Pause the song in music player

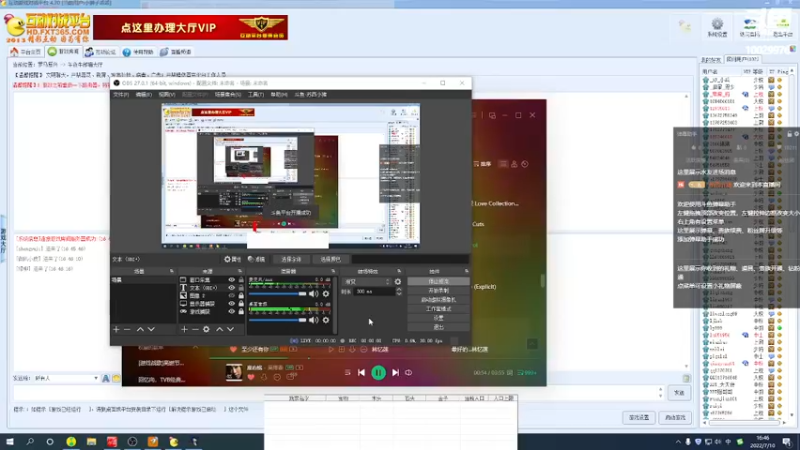point(379,373)
